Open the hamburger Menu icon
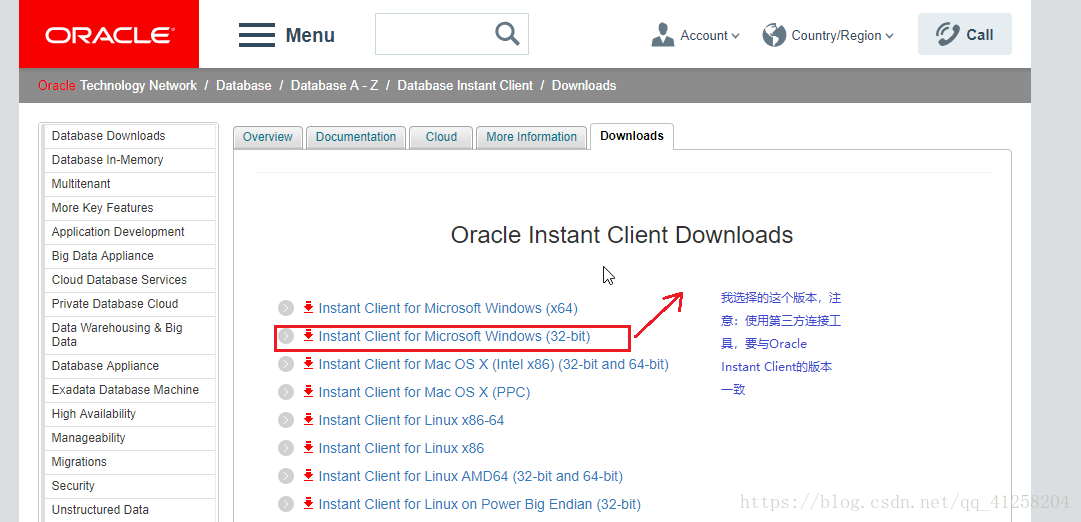Screen dimensions: 1081x522 coord(257,35)
